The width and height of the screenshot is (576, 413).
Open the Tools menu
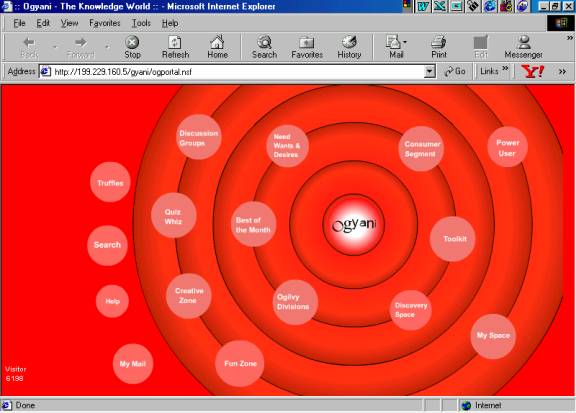(141, 23)
